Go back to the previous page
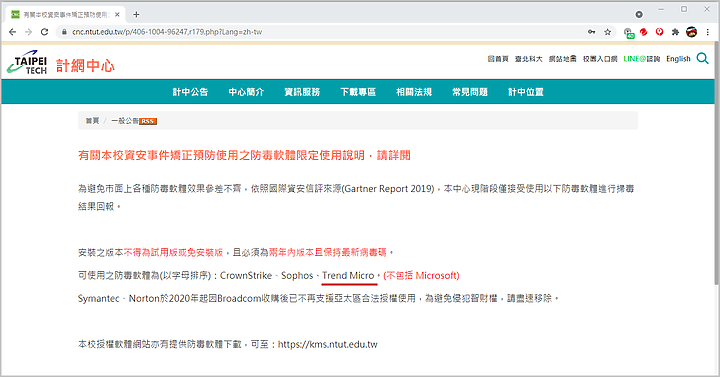Viewport: 720px width, 377px height. tap(12, 32)
